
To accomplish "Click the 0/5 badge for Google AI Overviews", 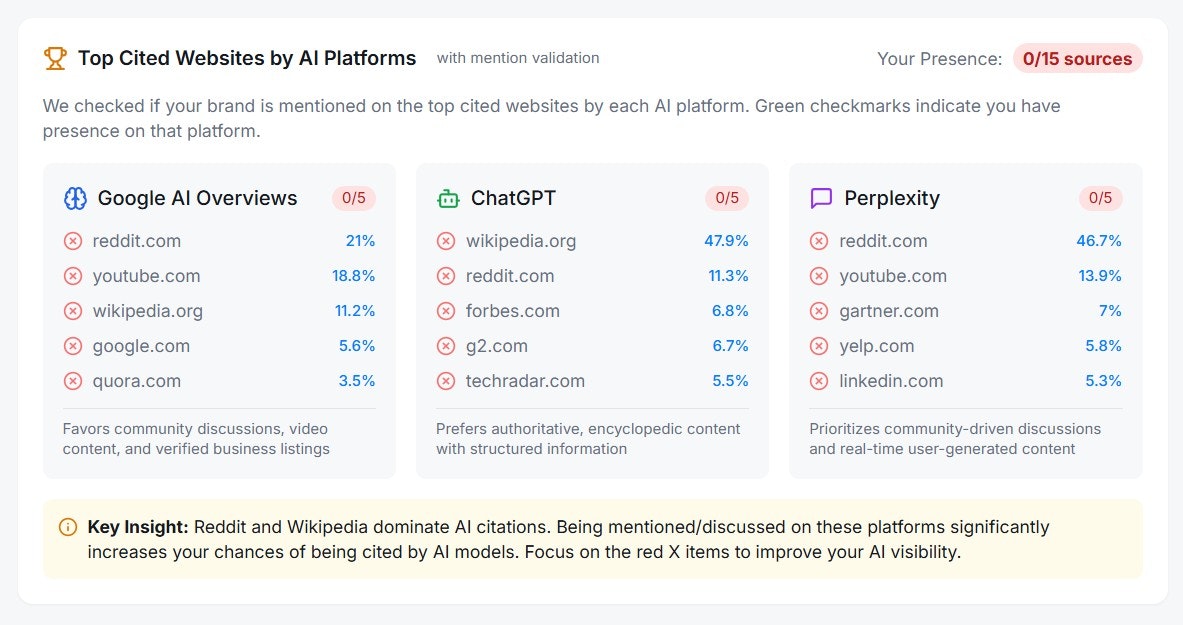I will click(x=354, y=198).
